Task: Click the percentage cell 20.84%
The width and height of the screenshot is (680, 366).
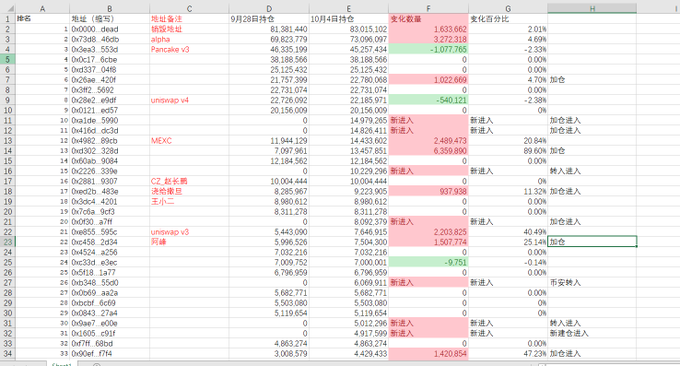Action: coord(508,141)
